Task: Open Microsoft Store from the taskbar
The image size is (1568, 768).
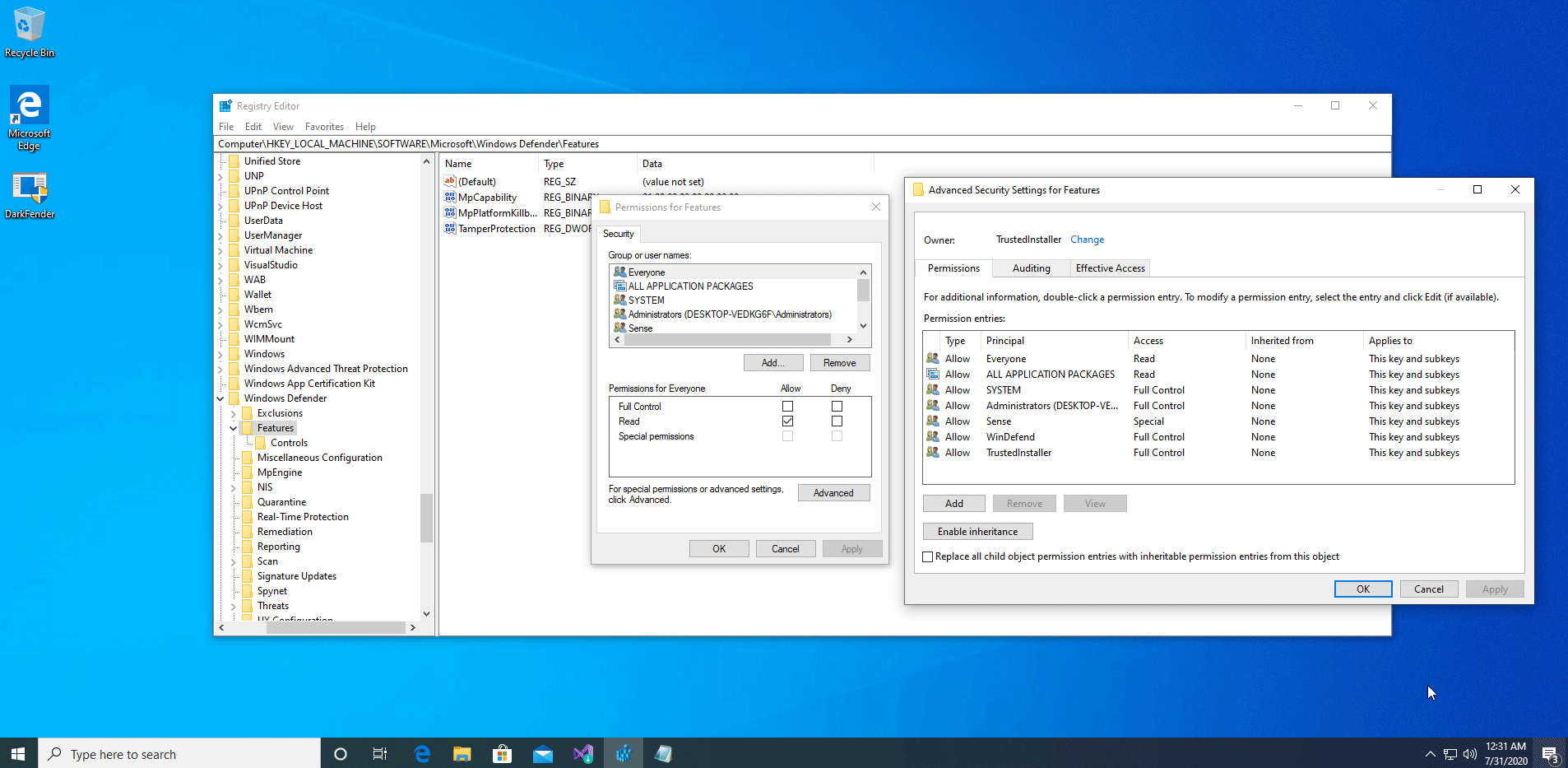Action: (503, 753)
